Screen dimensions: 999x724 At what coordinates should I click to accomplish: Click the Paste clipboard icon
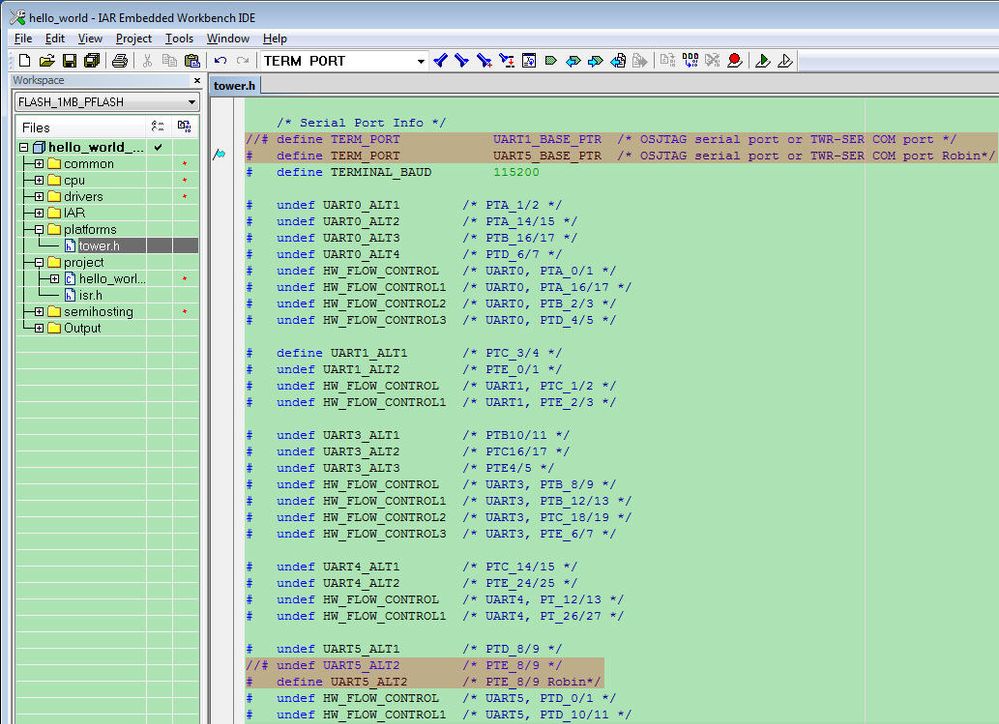tap(192, 61)
